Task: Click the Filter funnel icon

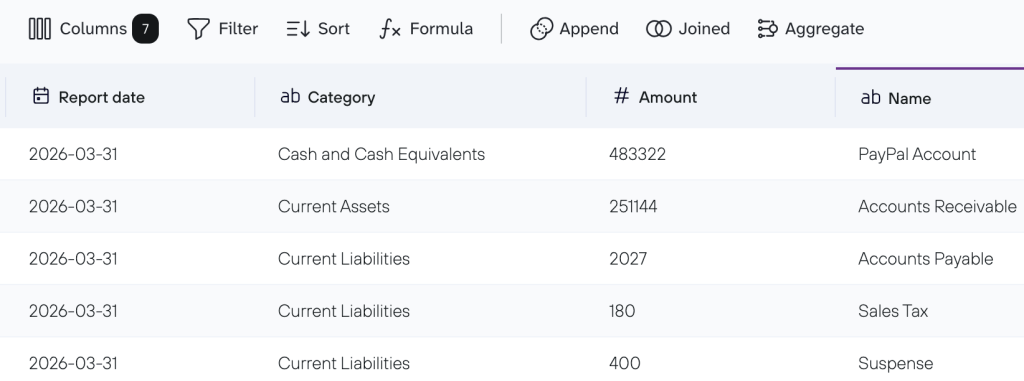Action: coord(199,29)
